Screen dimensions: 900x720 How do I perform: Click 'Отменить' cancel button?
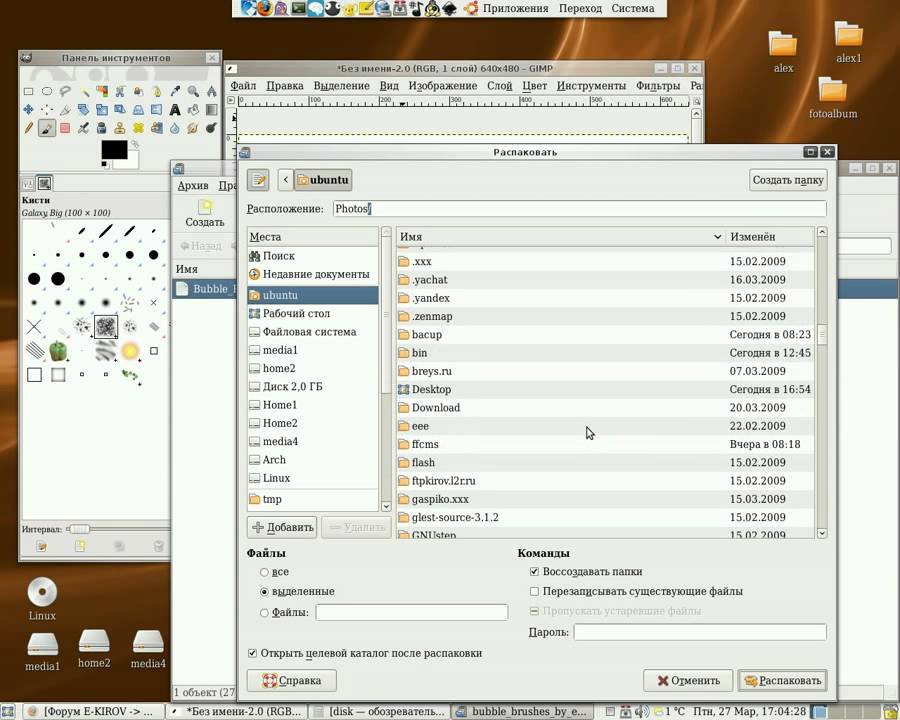[x=688, y=680]
